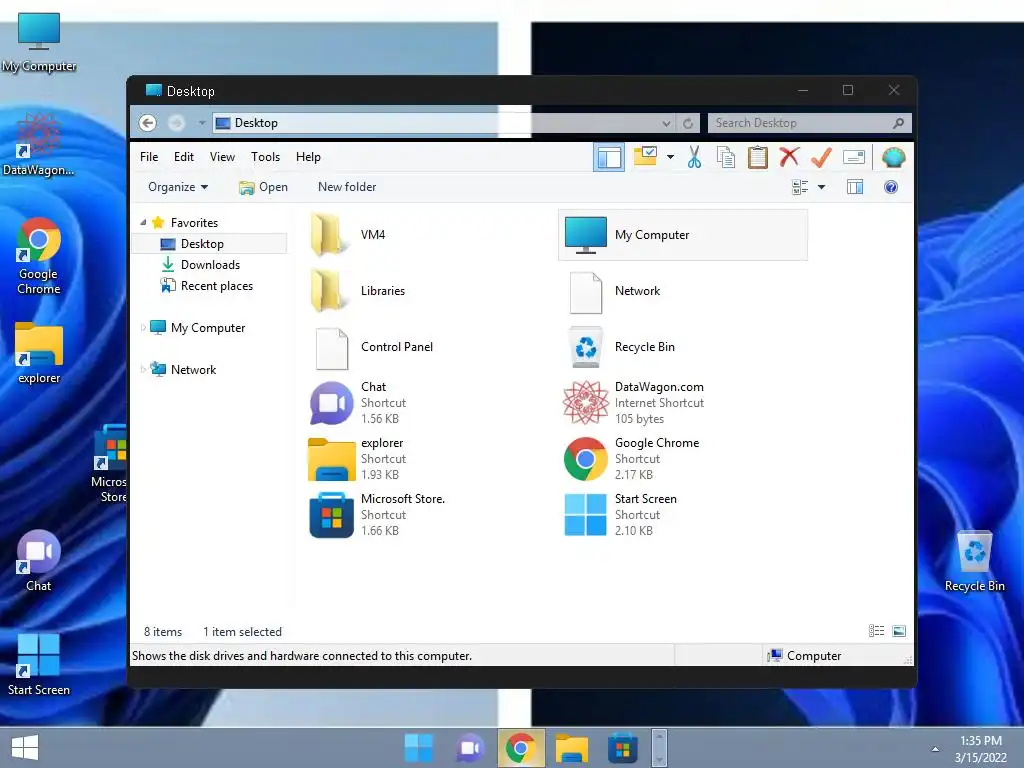The height and width of the screenshot is (768, 1024).
Task: Click the Copy icon in the toolbar
Action: [x=726, y=157]
